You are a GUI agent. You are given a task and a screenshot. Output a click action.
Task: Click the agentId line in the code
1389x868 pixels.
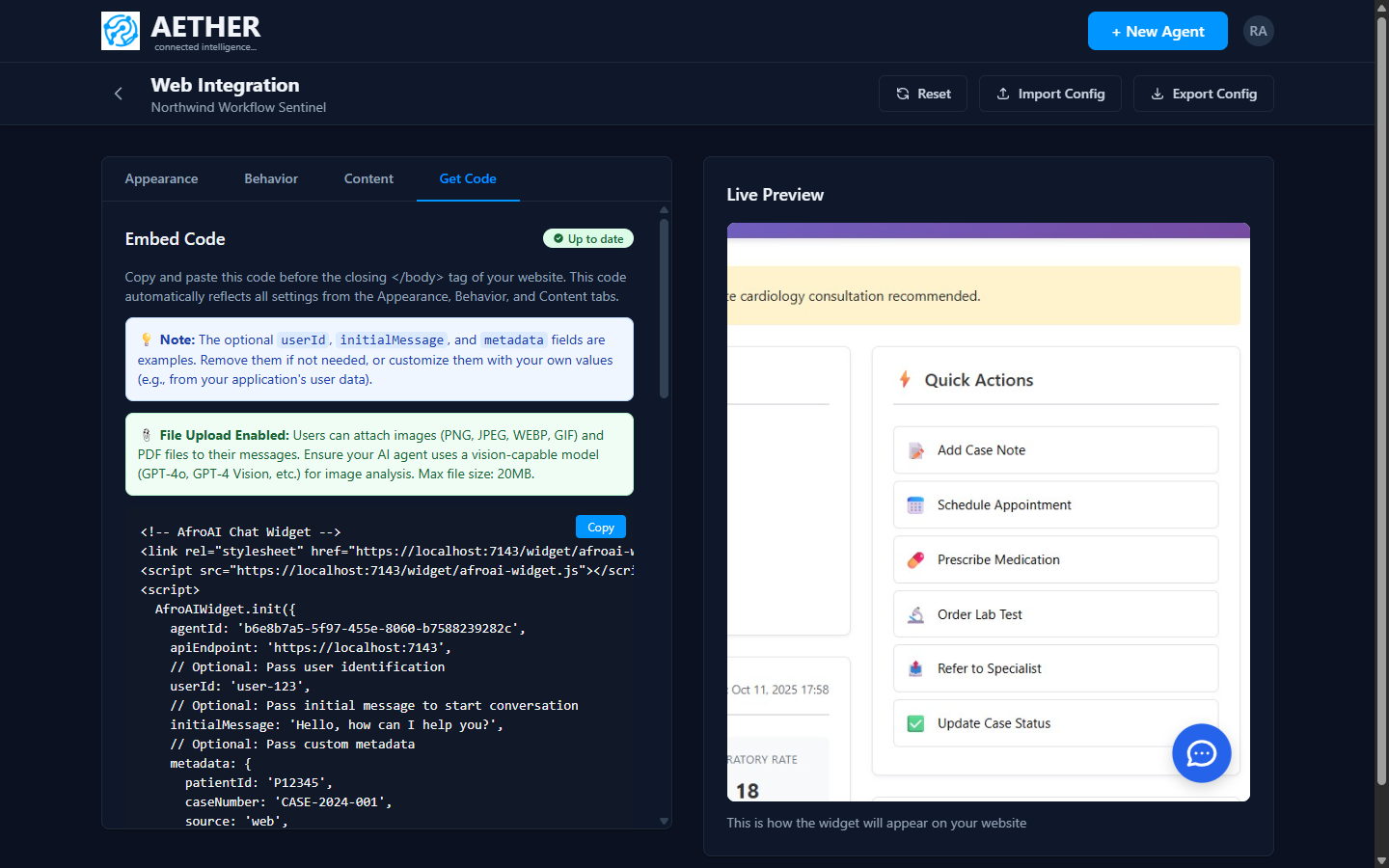(347, 628)
